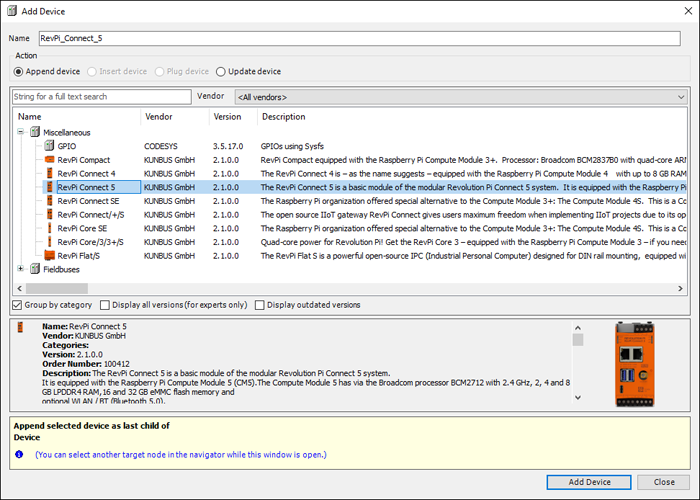
Task: Uncheck Group by category checkbox
Action: (x=15, y=305)
